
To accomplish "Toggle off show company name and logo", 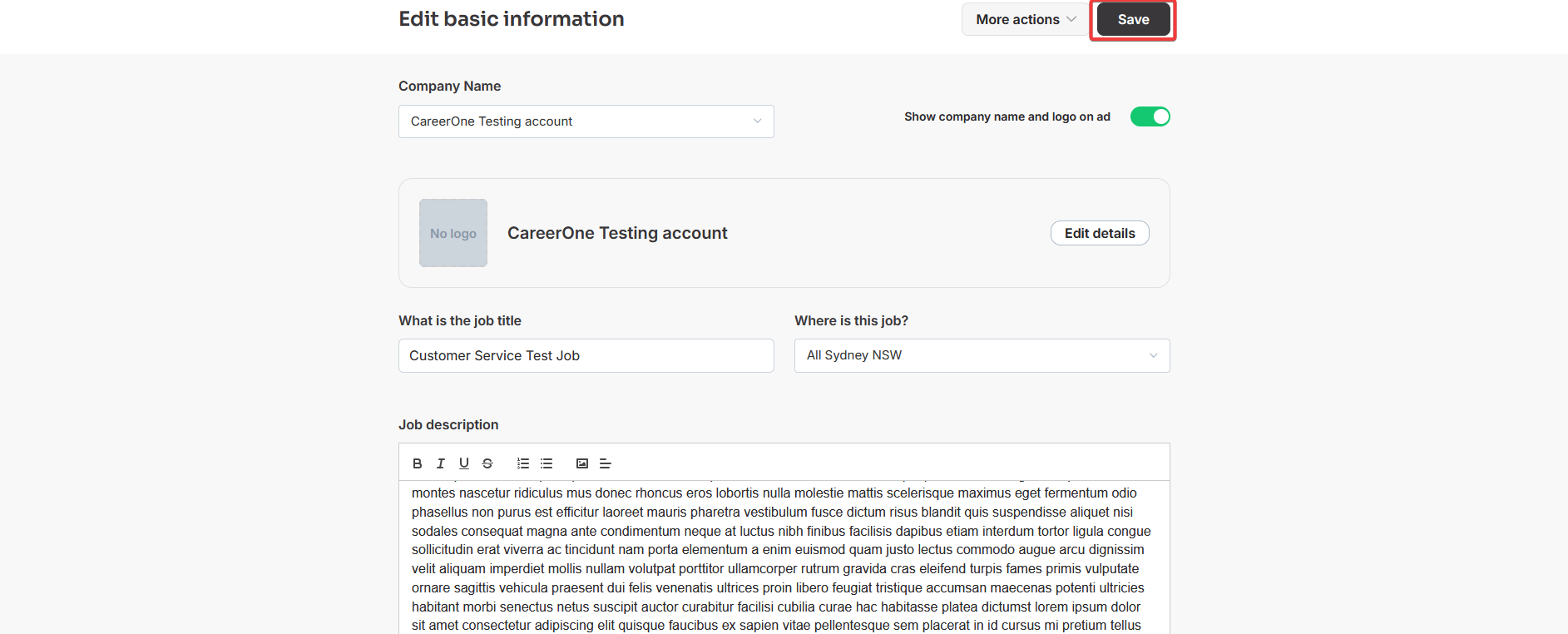I will pyautogui.click(x=1150, y=116).
